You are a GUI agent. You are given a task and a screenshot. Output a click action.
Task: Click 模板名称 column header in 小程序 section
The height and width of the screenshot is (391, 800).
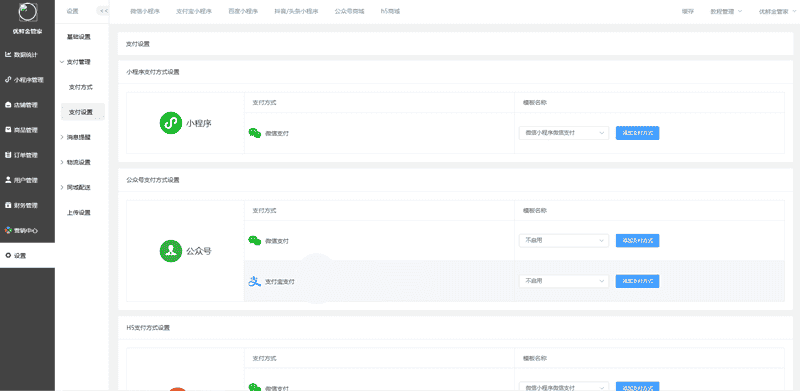[535, 103]
